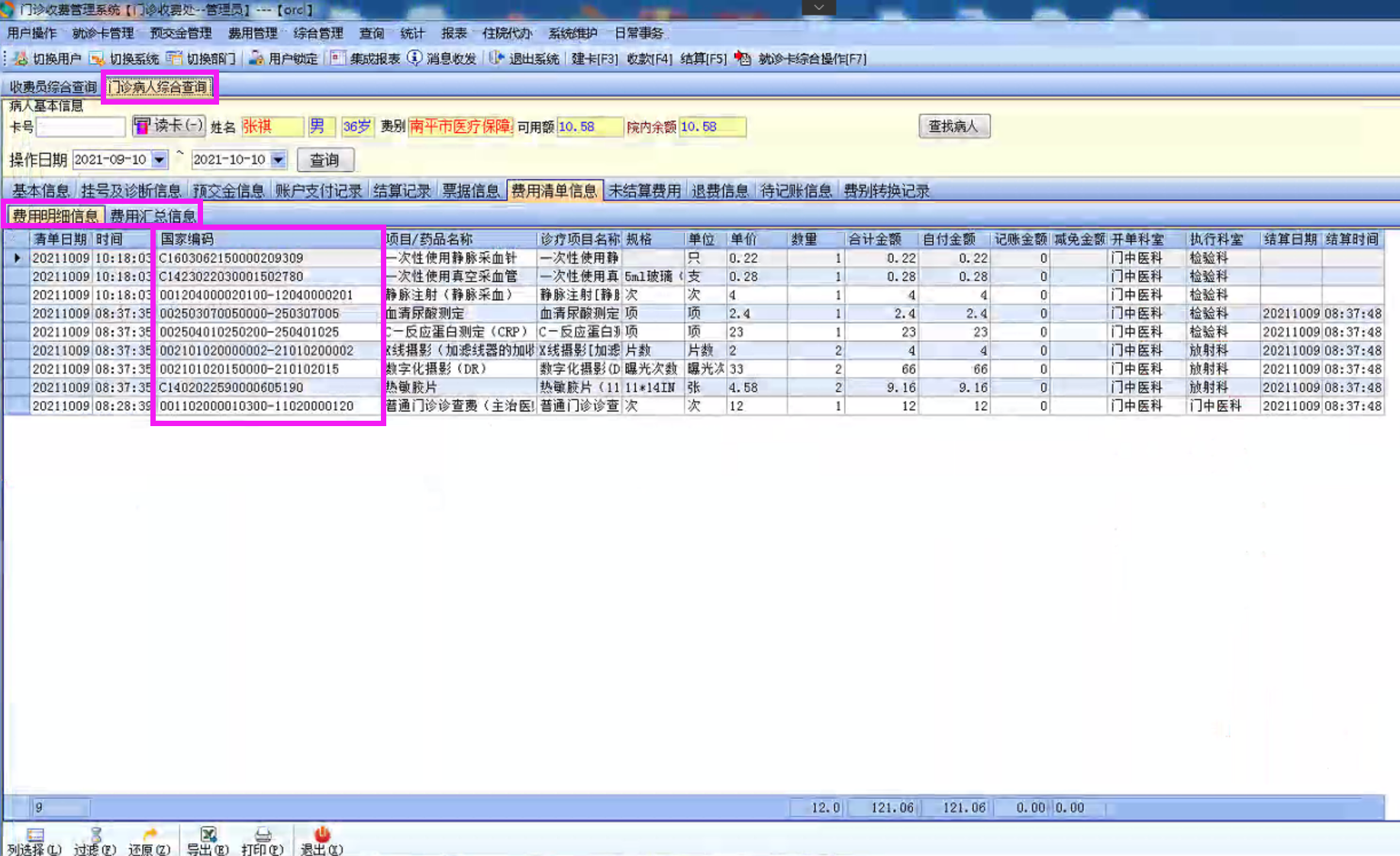Screen dimensions: 1400x856
Task: Click the 过滤 filter icon
Action: click(x=95, y=835)
